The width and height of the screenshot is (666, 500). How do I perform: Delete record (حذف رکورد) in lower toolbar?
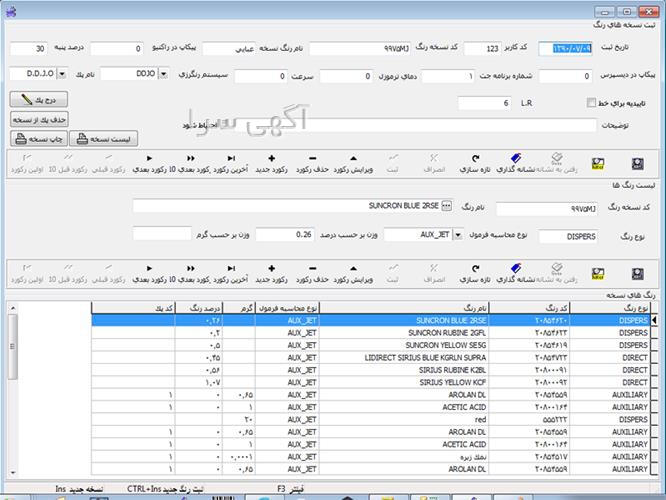pyautogui.click(x=312, y=274)
